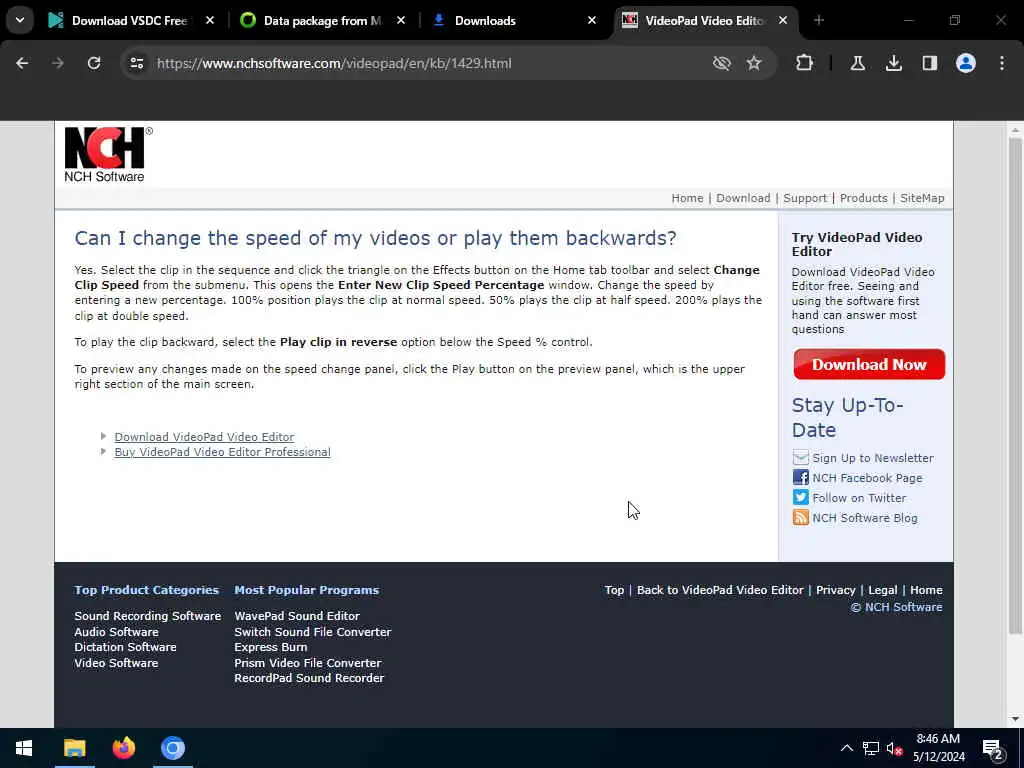Screen dimensions: 1024x768
Task: Click the Chromium icon in the taskbar
Action: (173, 748)
